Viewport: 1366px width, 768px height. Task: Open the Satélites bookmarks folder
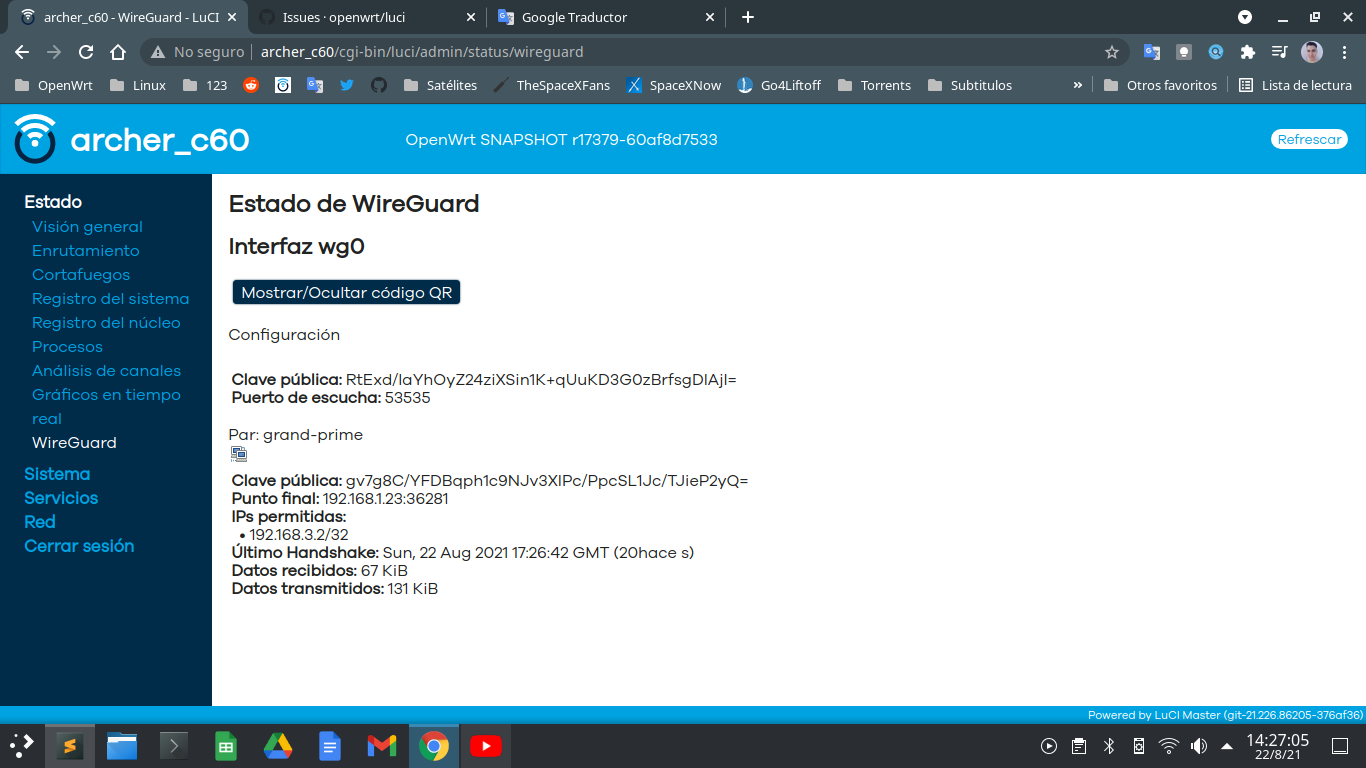[x=440, y=85]
